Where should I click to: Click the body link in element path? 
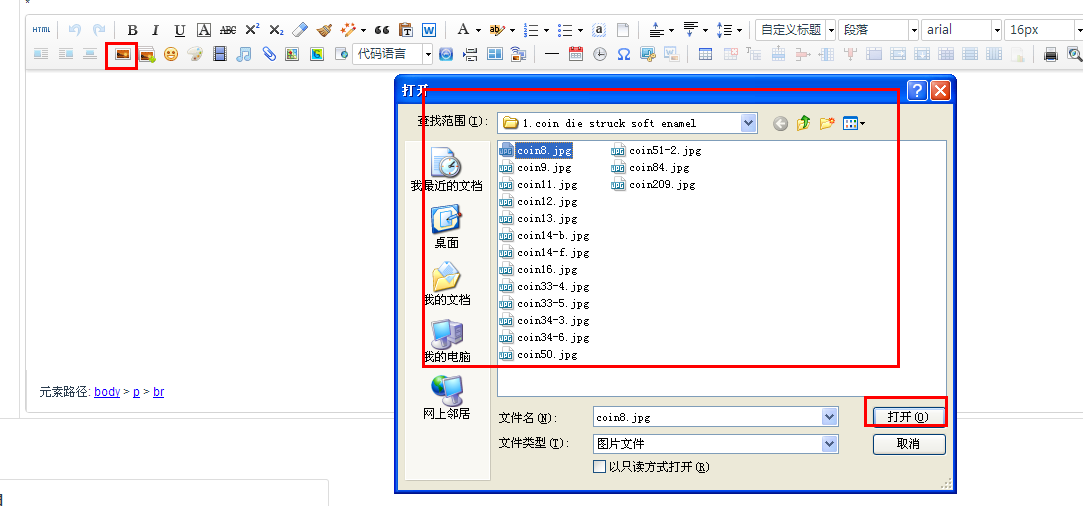tap(107, 392)
